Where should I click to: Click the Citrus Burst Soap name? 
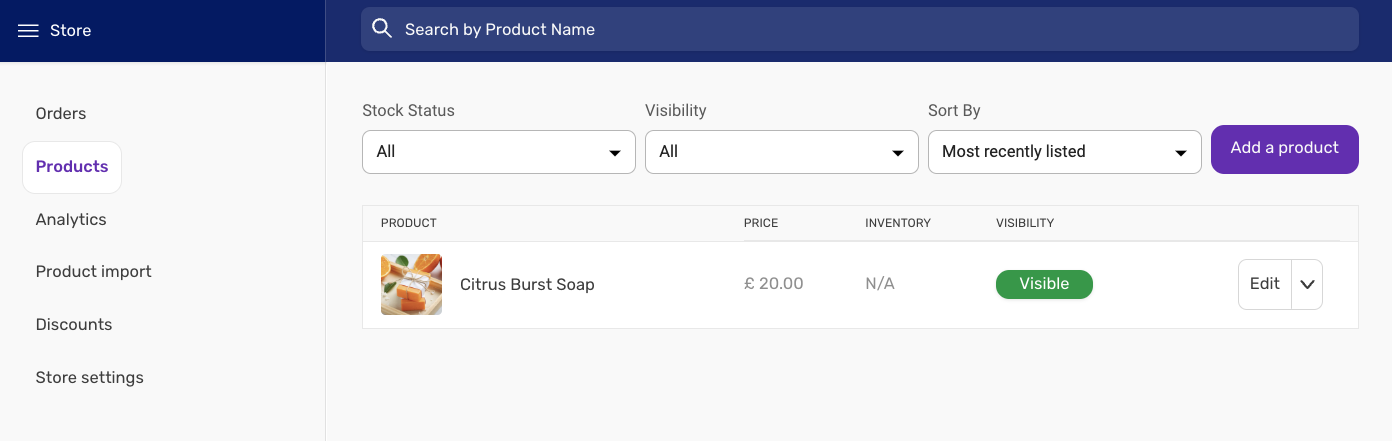[x=527, y=284]
